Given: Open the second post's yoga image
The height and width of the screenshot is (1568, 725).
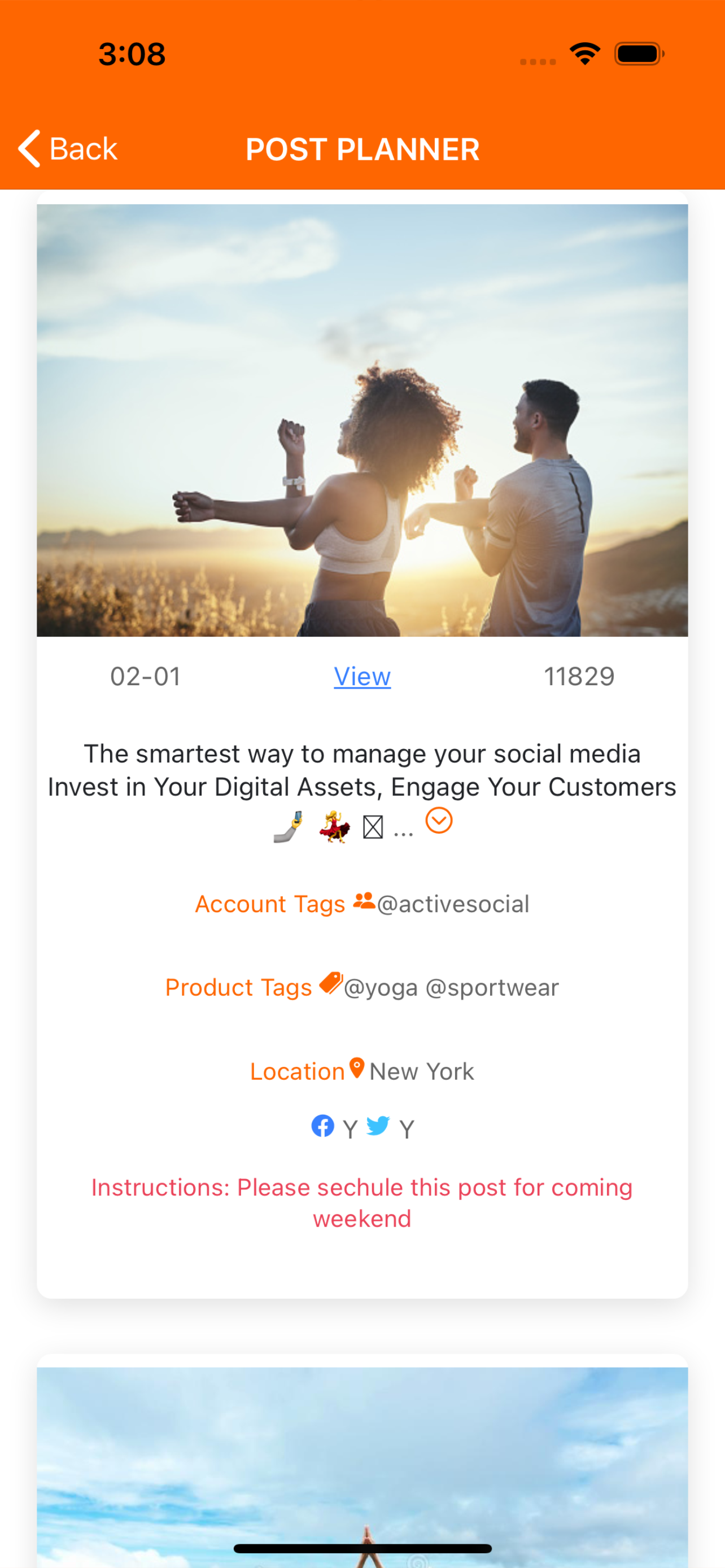Looking at the screenshot, I should (362, 1467).
